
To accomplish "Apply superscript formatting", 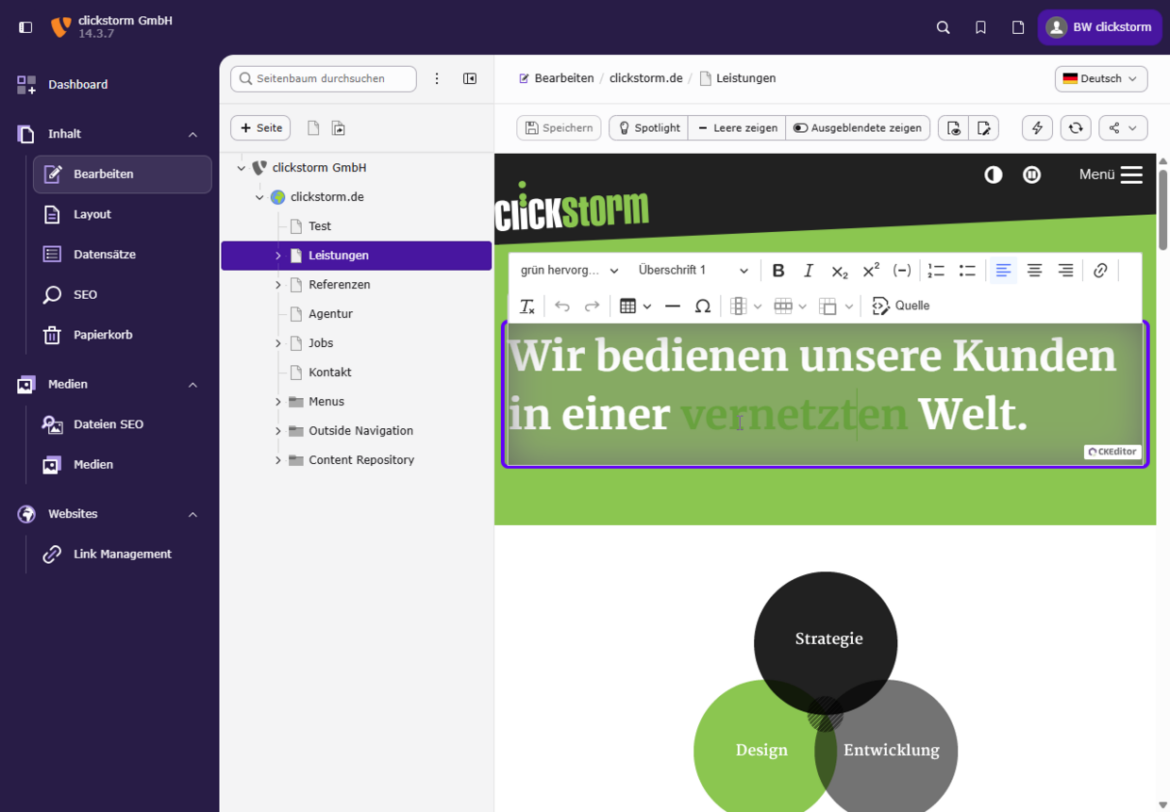I will 871,270.
